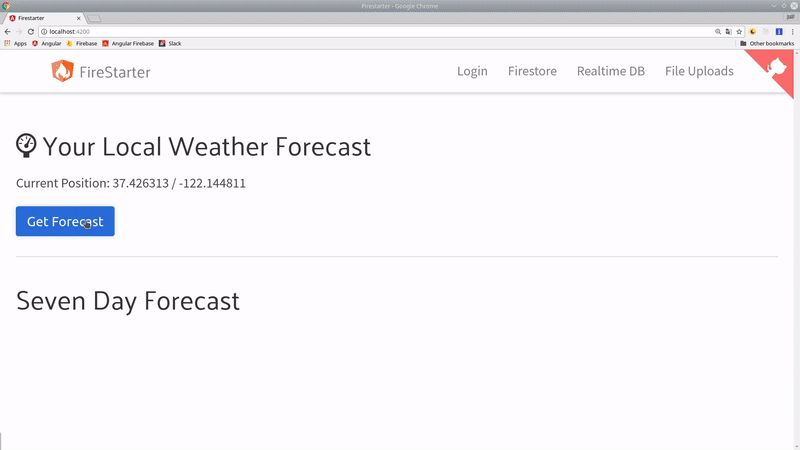Click the FireStarter flame logo
800x450 pixels.
(x=63, y=71)
